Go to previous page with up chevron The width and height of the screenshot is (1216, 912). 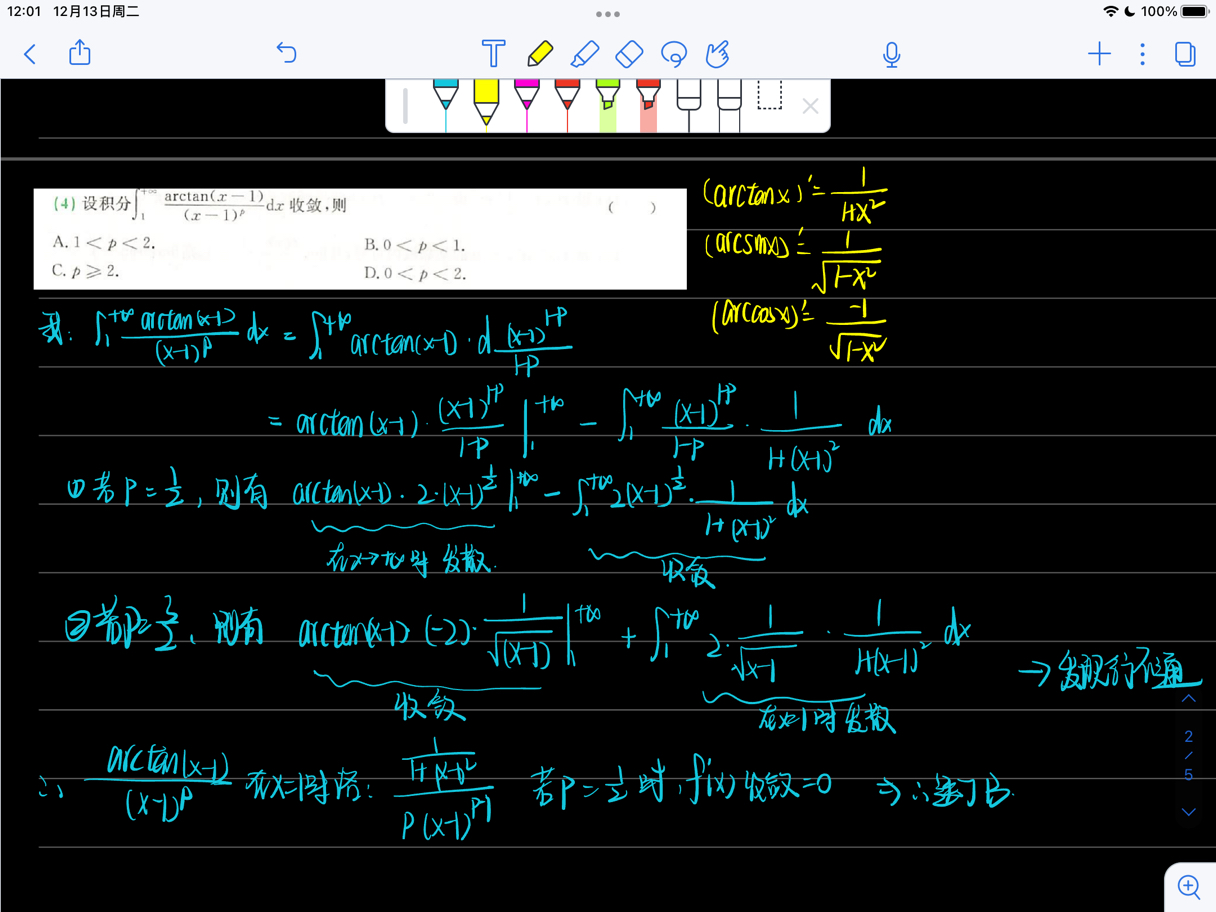(x=1189, y=697)
